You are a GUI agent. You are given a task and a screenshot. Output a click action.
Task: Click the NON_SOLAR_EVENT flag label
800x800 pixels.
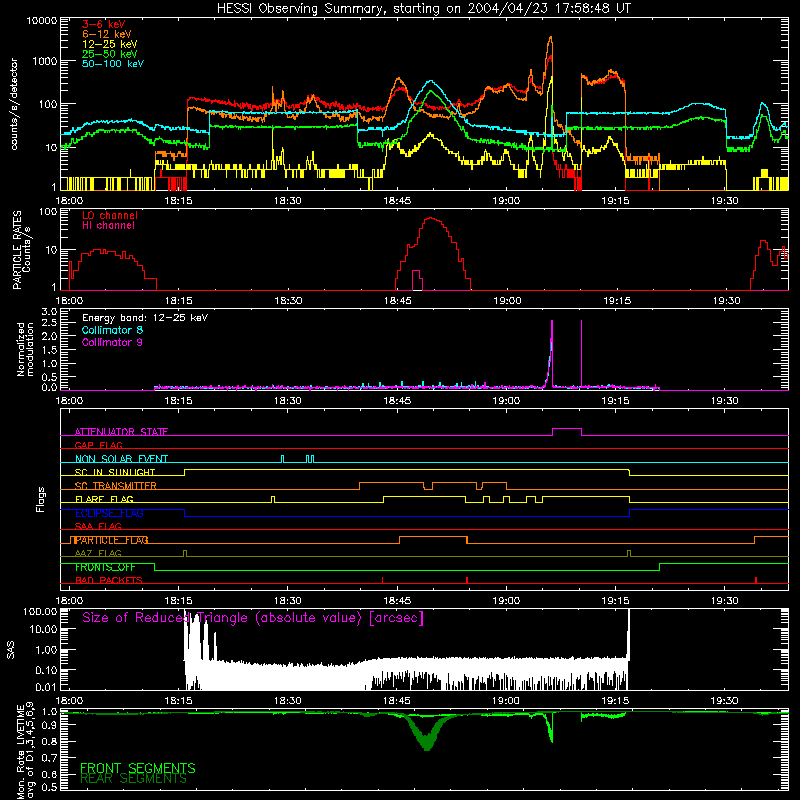click(x=121, y=459)
